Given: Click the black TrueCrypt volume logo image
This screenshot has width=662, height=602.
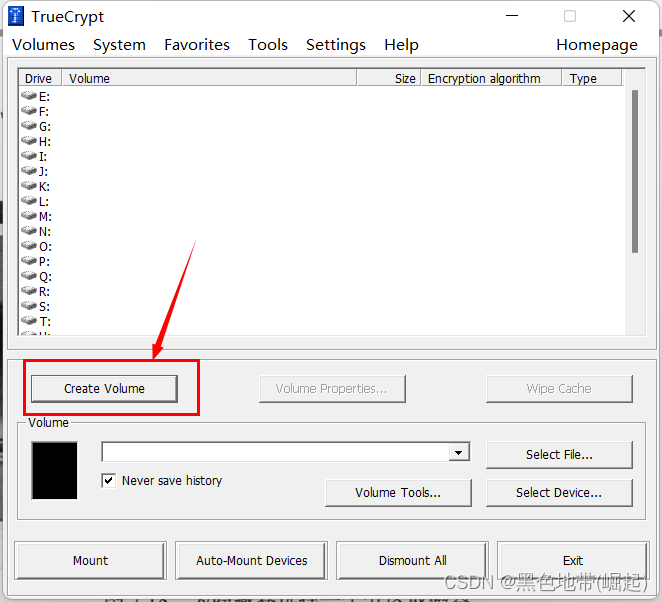Looking at the screenshot, I should [x=54, y=470].
